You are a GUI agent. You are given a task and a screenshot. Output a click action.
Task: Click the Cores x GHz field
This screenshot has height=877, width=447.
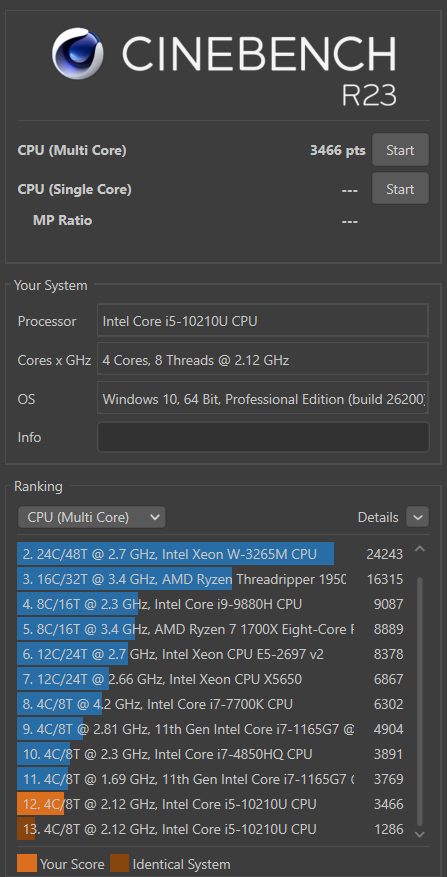(x=263, y=360)
